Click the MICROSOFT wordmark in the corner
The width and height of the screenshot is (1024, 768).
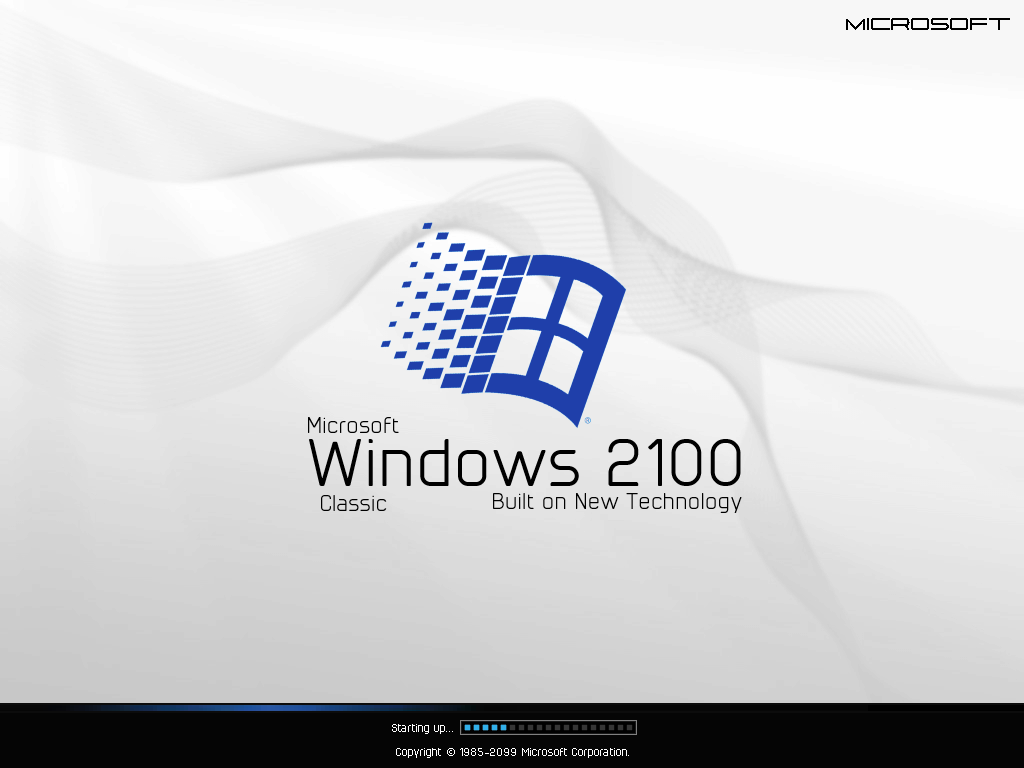click(927, 24)
